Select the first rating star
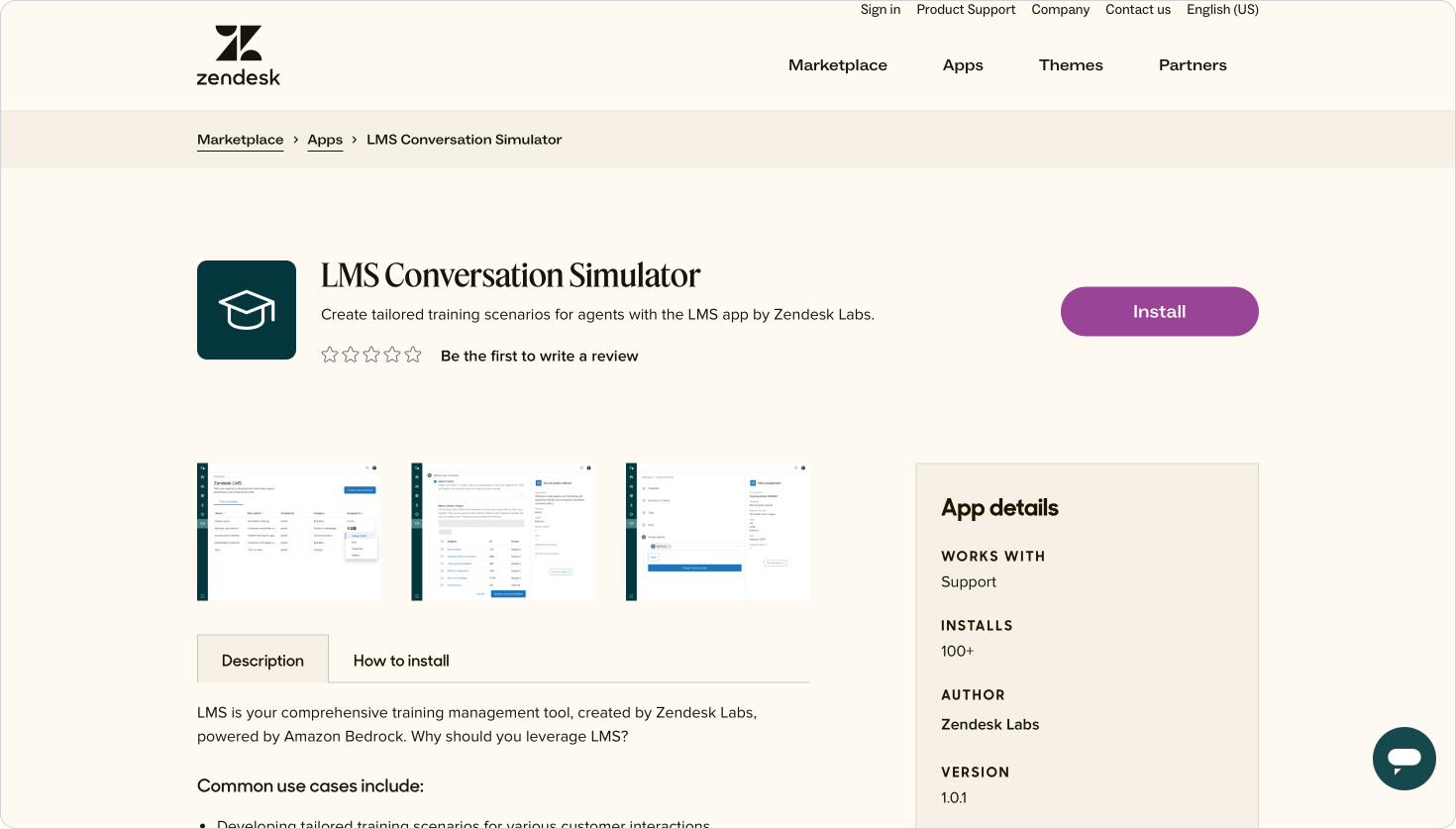This screenshot has height=829, width=1456. pyautogui.click(x=330, y=355)
